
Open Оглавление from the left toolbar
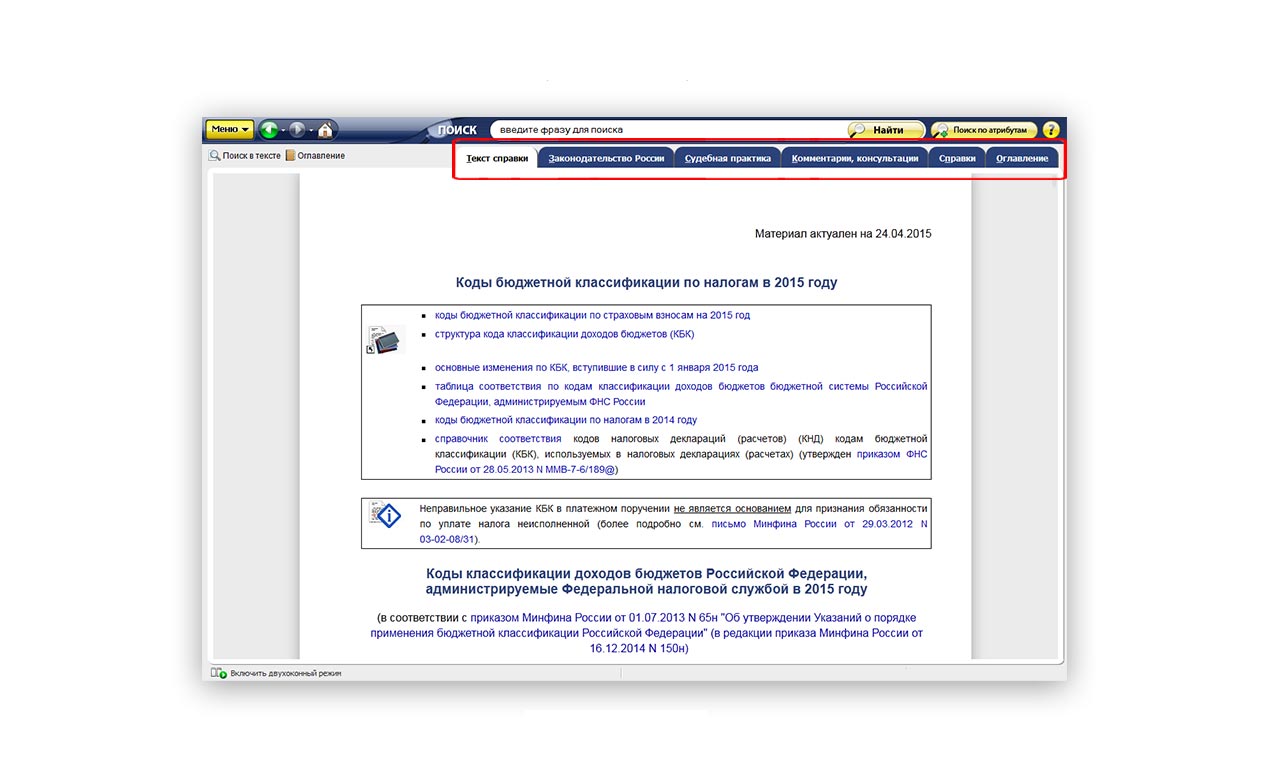315,156
